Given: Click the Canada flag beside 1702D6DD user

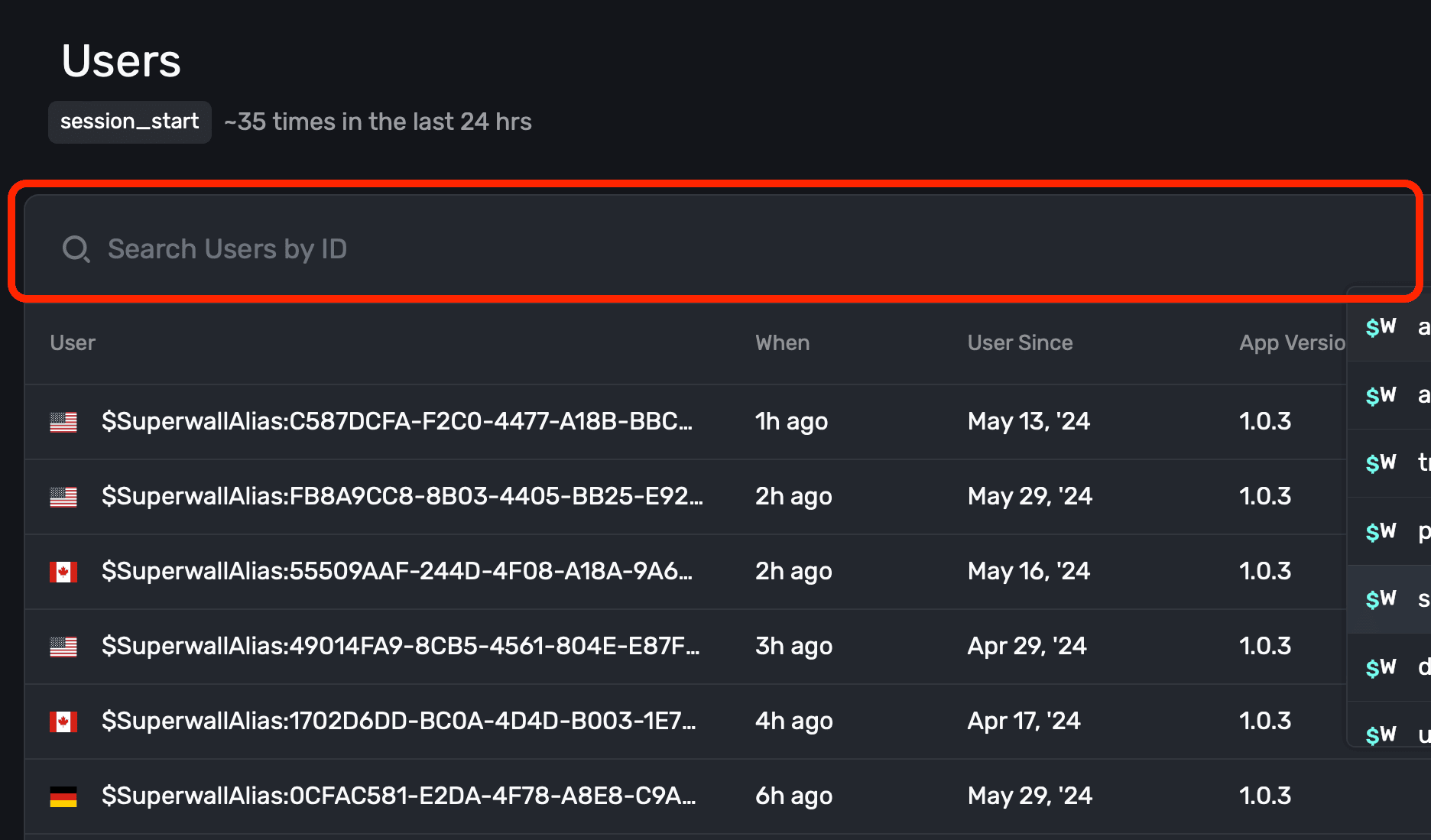Looking at the screenshot, I should pyautogui.click(x=63, y=722).
